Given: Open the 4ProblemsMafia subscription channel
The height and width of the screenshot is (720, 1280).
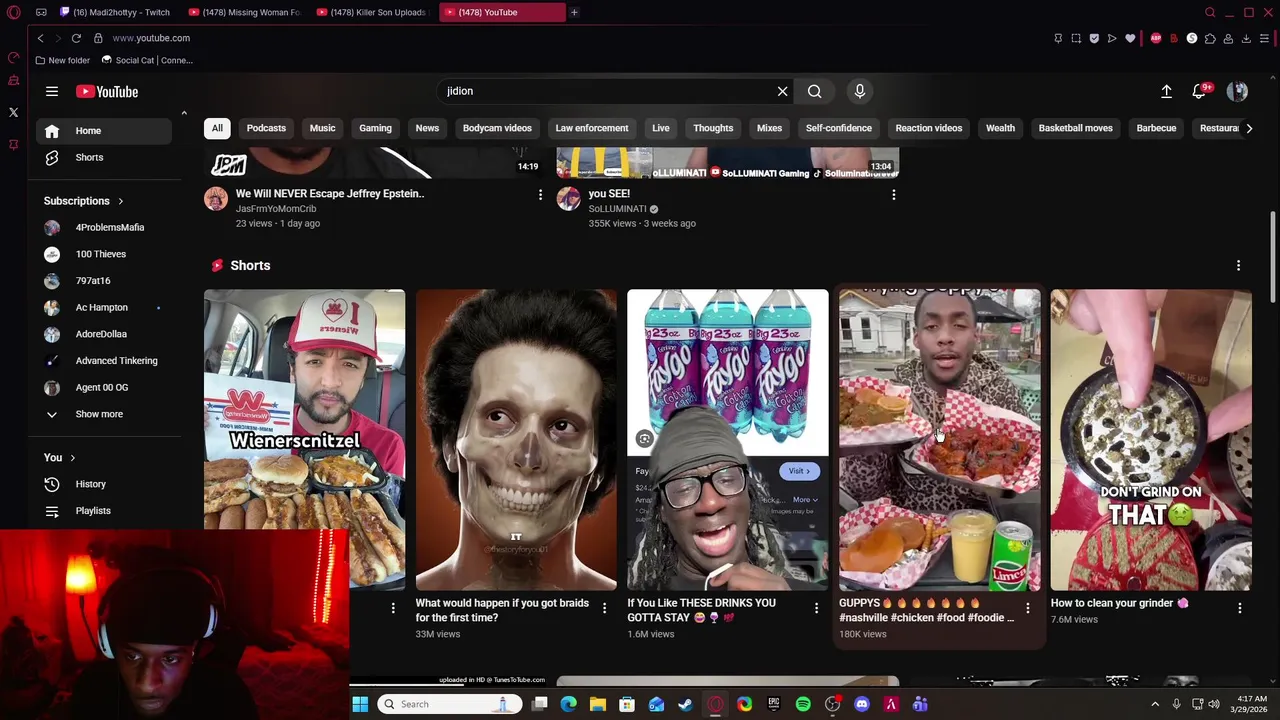Looking at the screenshot, I should [x=103, y=227].
